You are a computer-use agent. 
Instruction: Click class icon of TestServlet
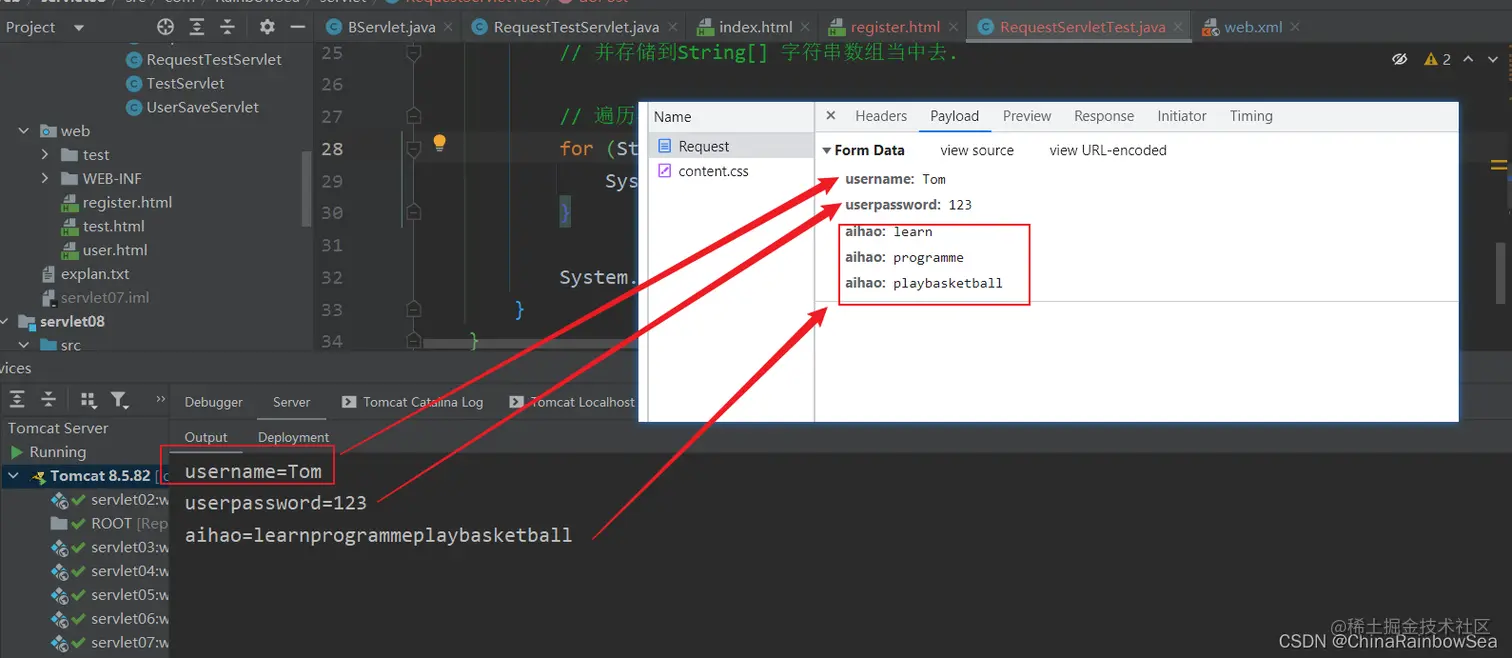click(134, 83)
